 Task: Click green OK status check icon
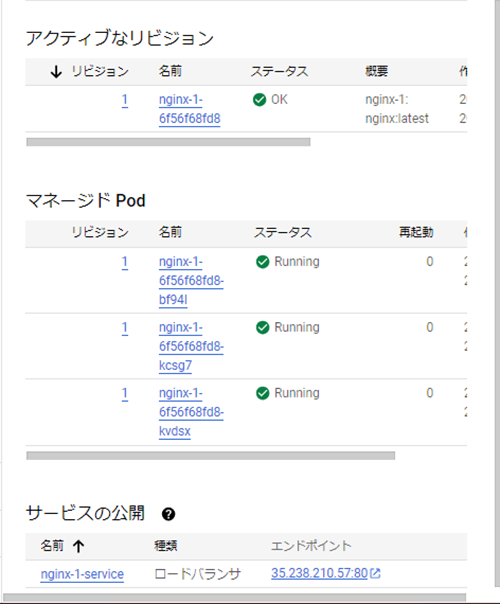coord(260,100)
